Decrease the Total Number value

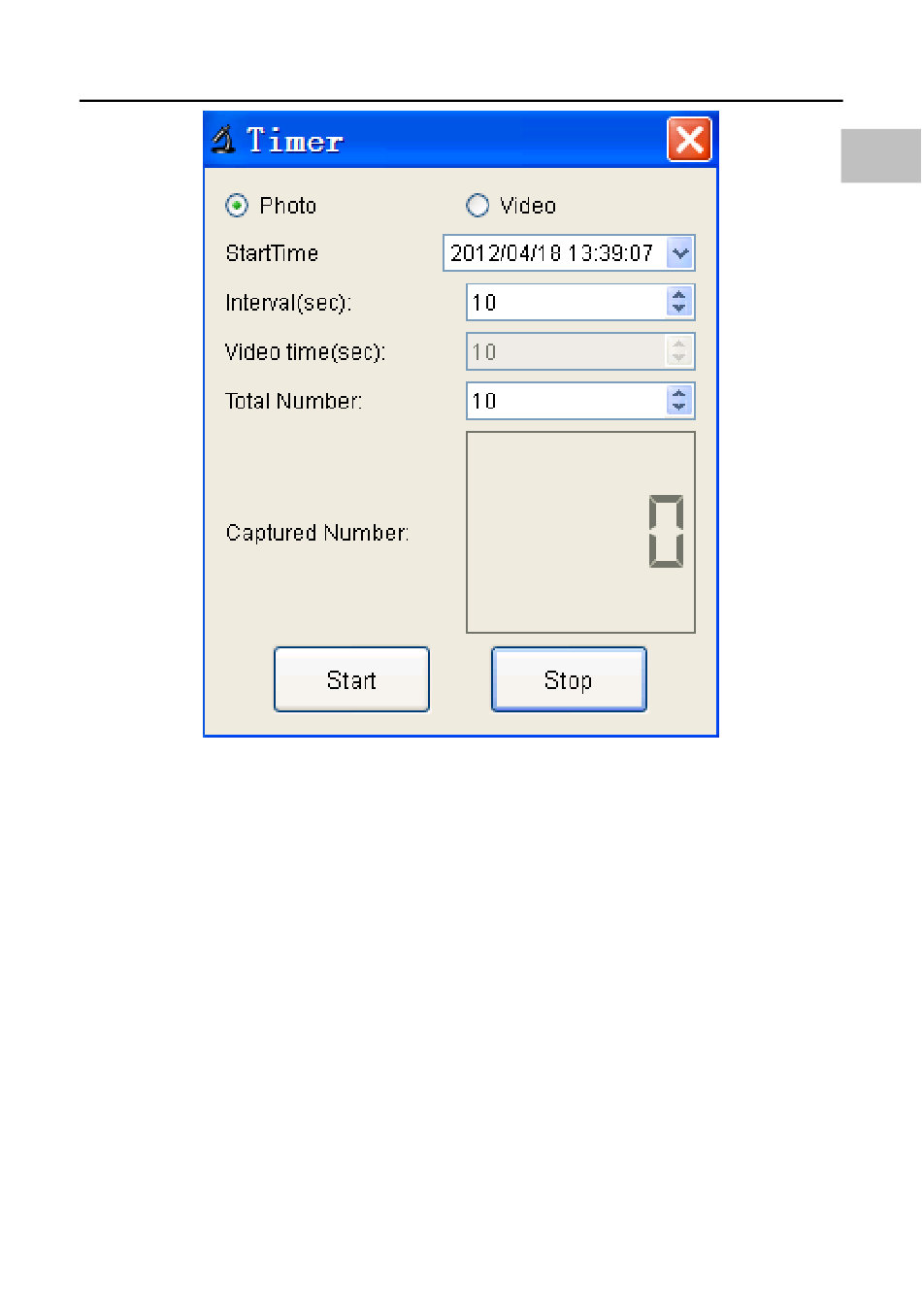point(679,408)
